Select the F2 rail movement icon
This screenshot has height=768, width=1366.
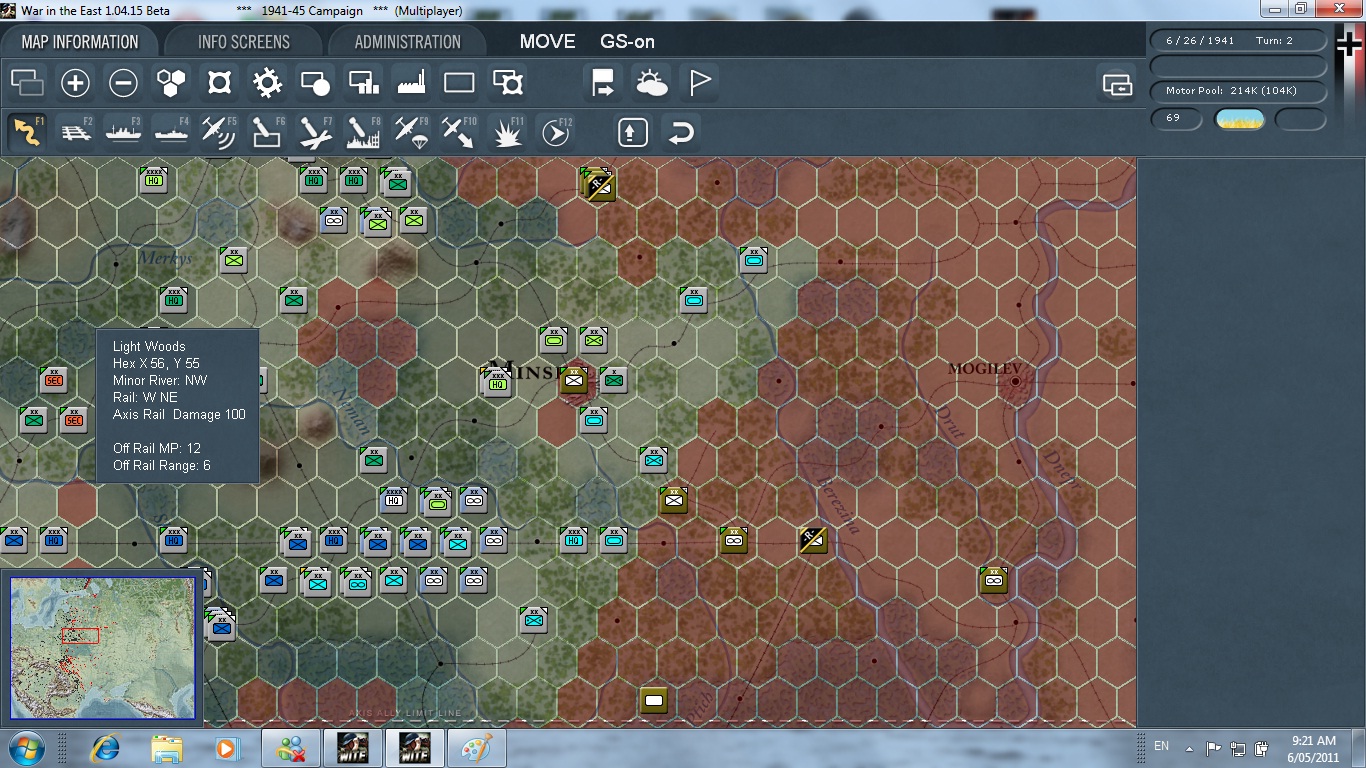pyautogui.click(x=75, y=132)
